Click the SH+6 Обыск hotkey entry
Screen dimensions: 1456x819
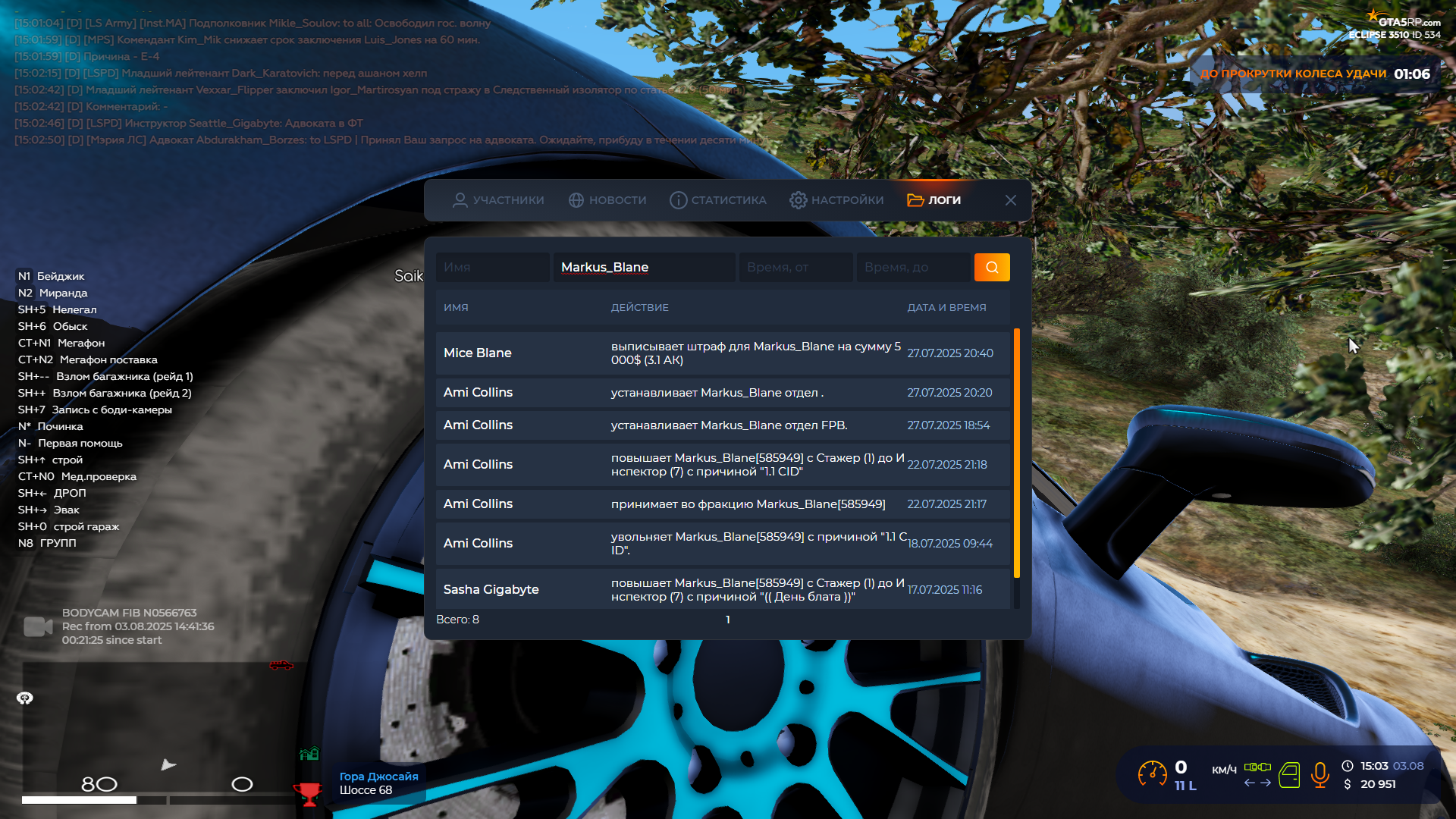[x=53, y=326]
